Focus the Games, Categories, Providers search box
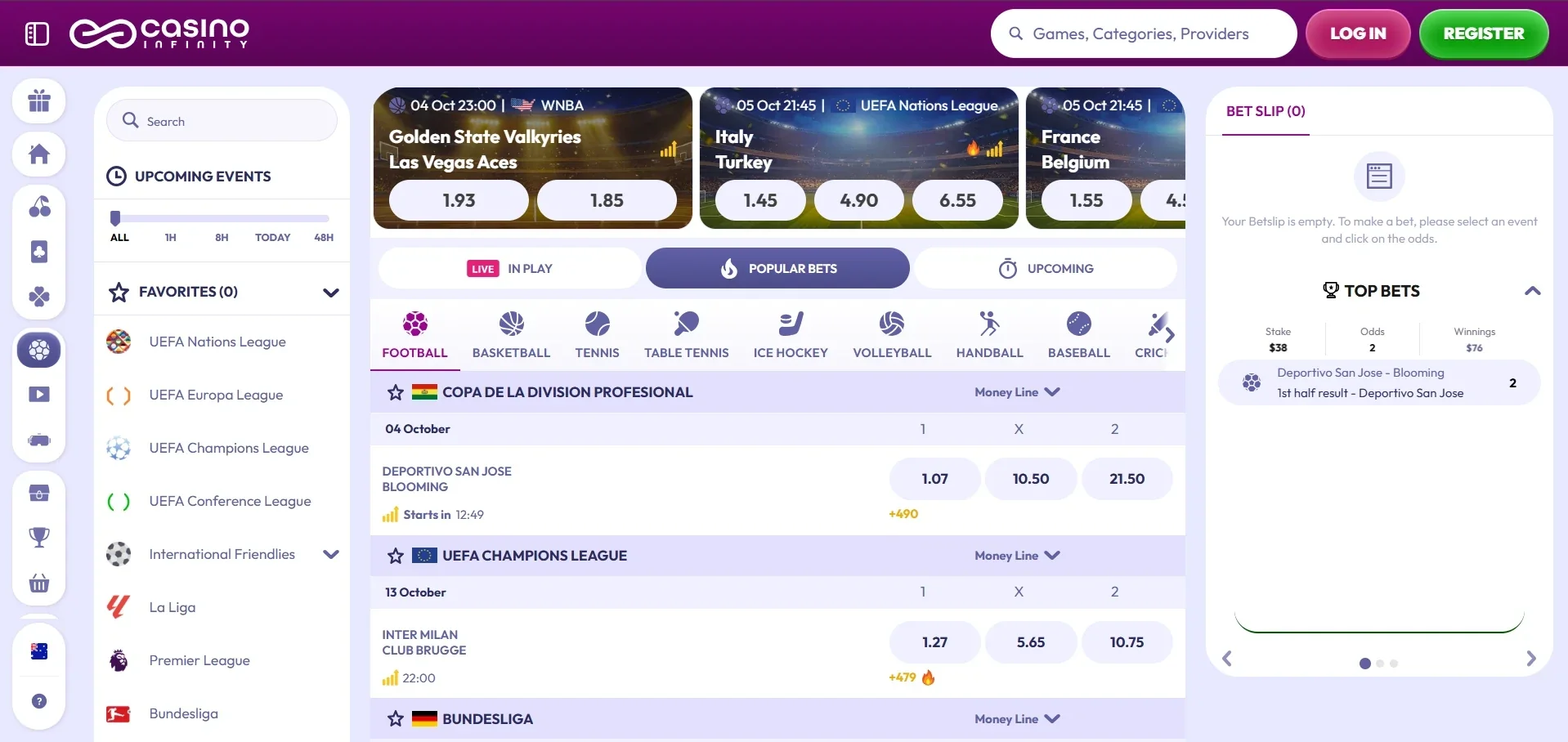This screenshot has width=1568, height=742. pos(1144,34)
